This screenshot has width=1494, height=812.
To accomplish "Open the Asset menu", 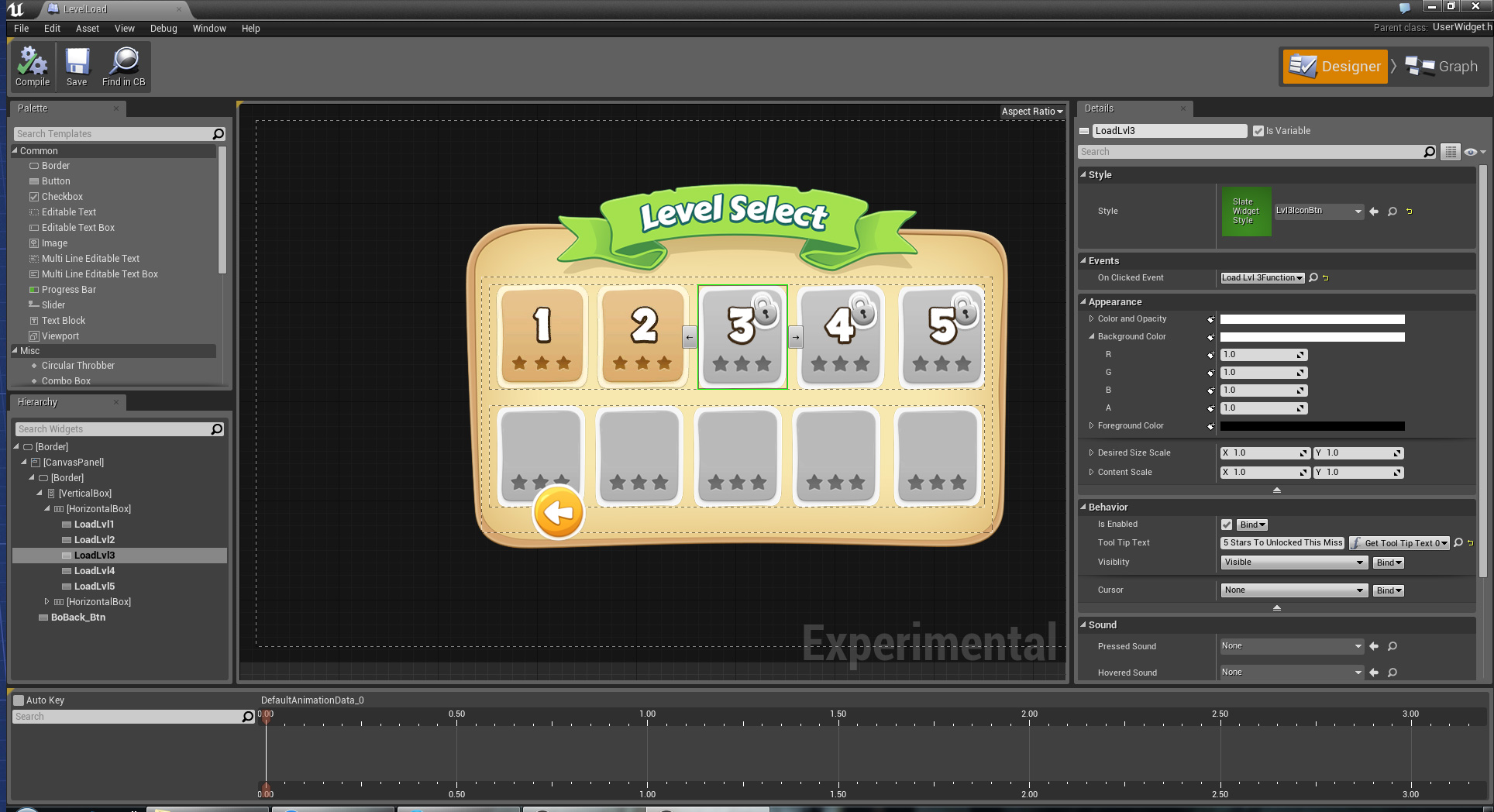I will point(87,29).
